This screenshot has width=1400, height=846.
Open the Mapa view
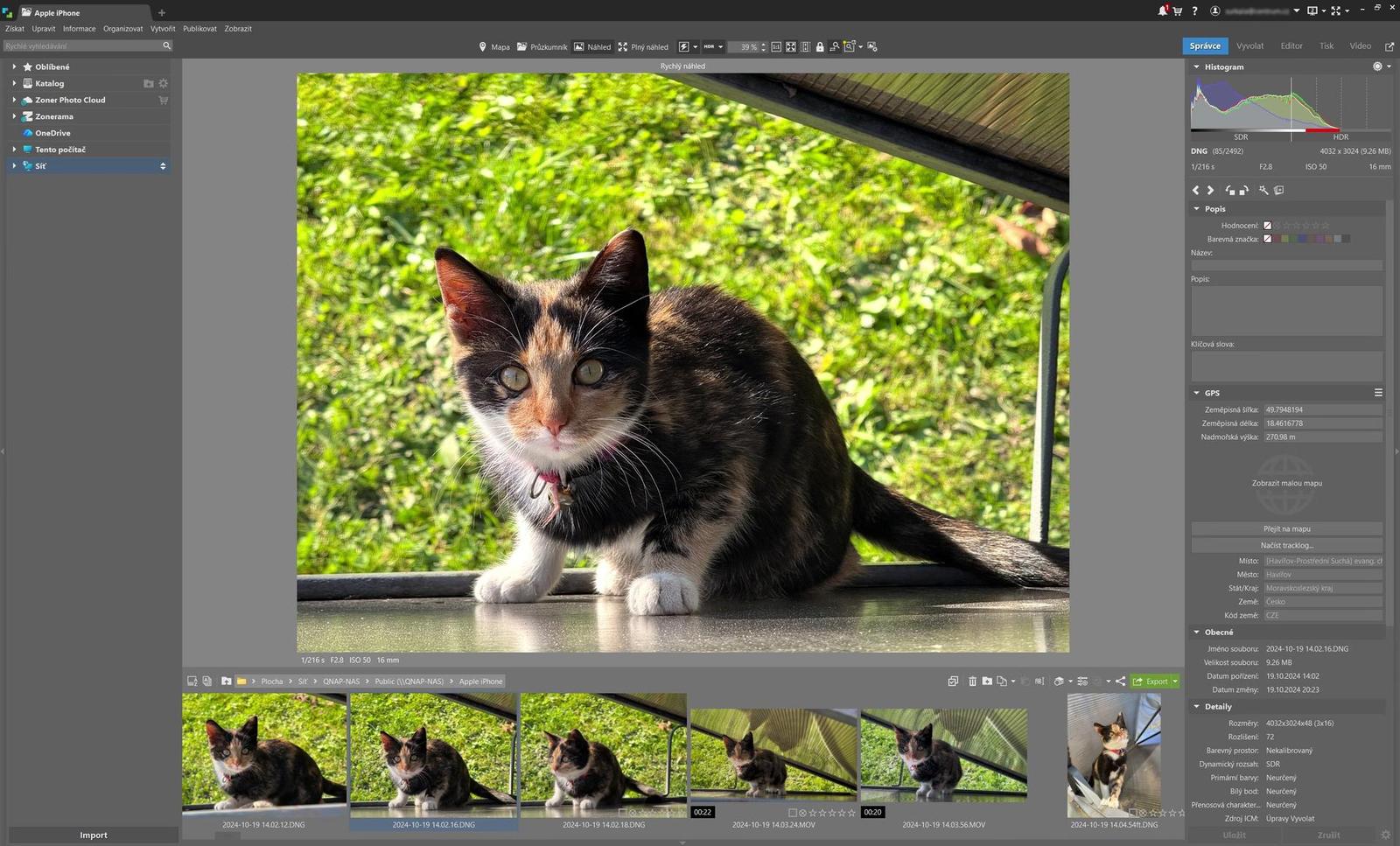pyautogui.click(x=494, y=47)
